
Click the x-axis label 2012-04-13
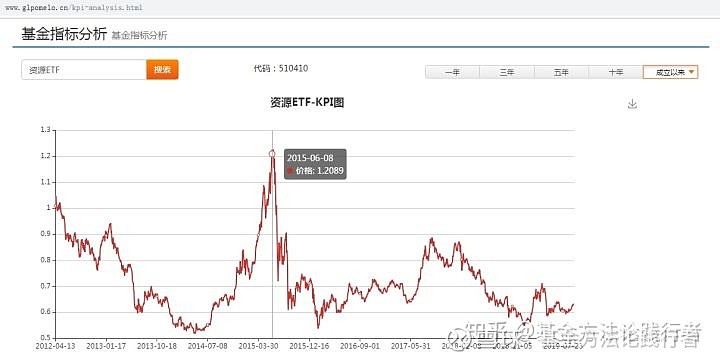pos(55,346)
